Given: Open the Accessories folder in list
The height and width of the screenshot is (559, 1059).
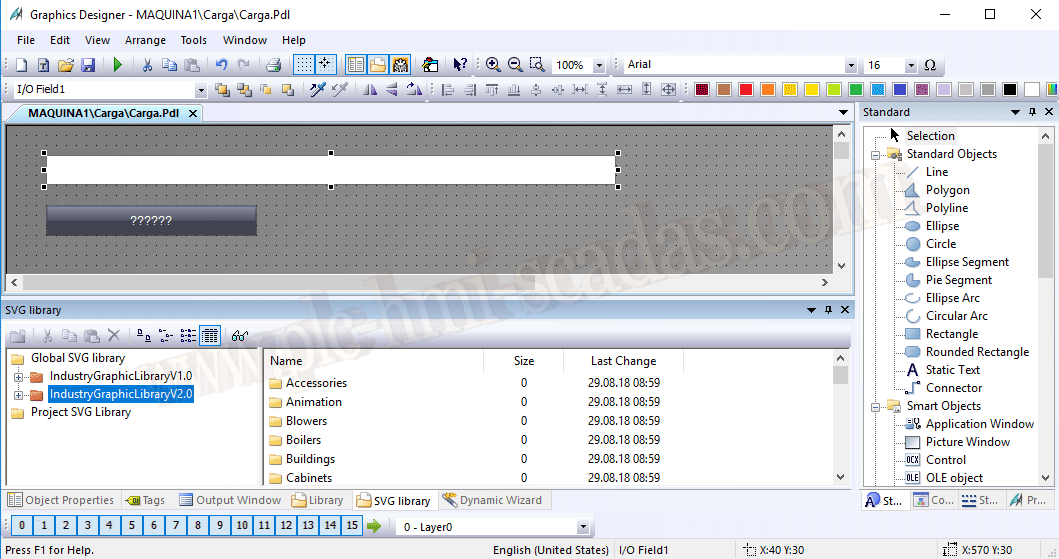Looking at the screenshot, I should (x=316, y=383).
